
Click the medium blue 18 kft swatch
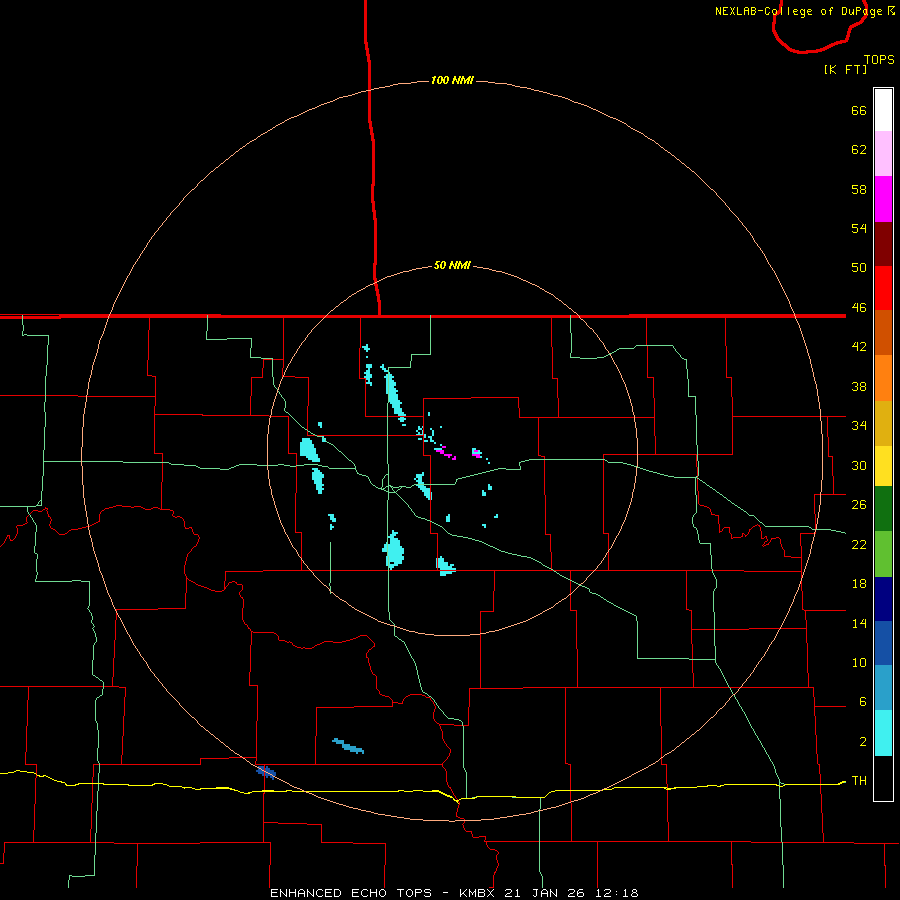coord(883,643)
